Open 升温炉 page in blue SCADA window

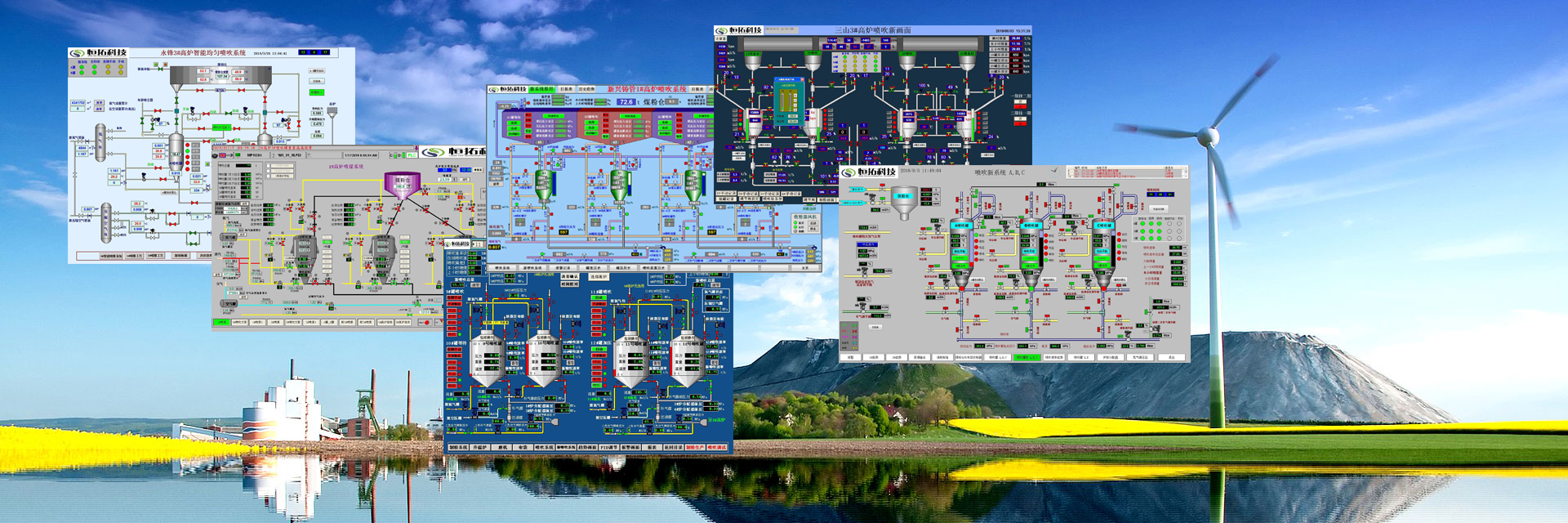(x=480, y=448)
